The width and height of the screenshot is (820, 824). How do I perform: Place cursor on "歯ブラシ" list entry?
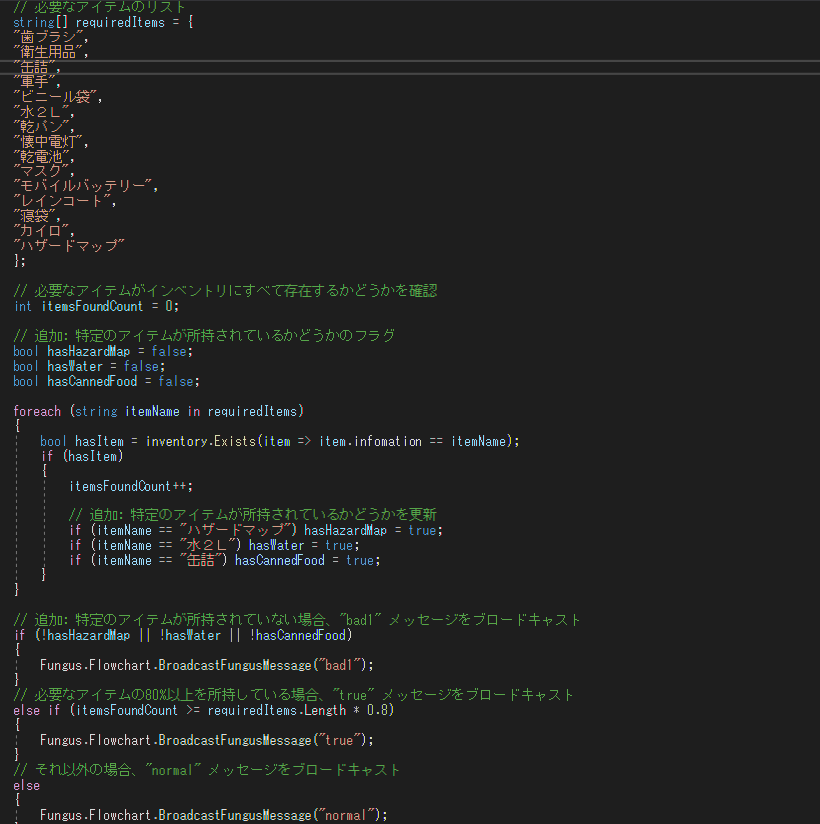point(50,37)
